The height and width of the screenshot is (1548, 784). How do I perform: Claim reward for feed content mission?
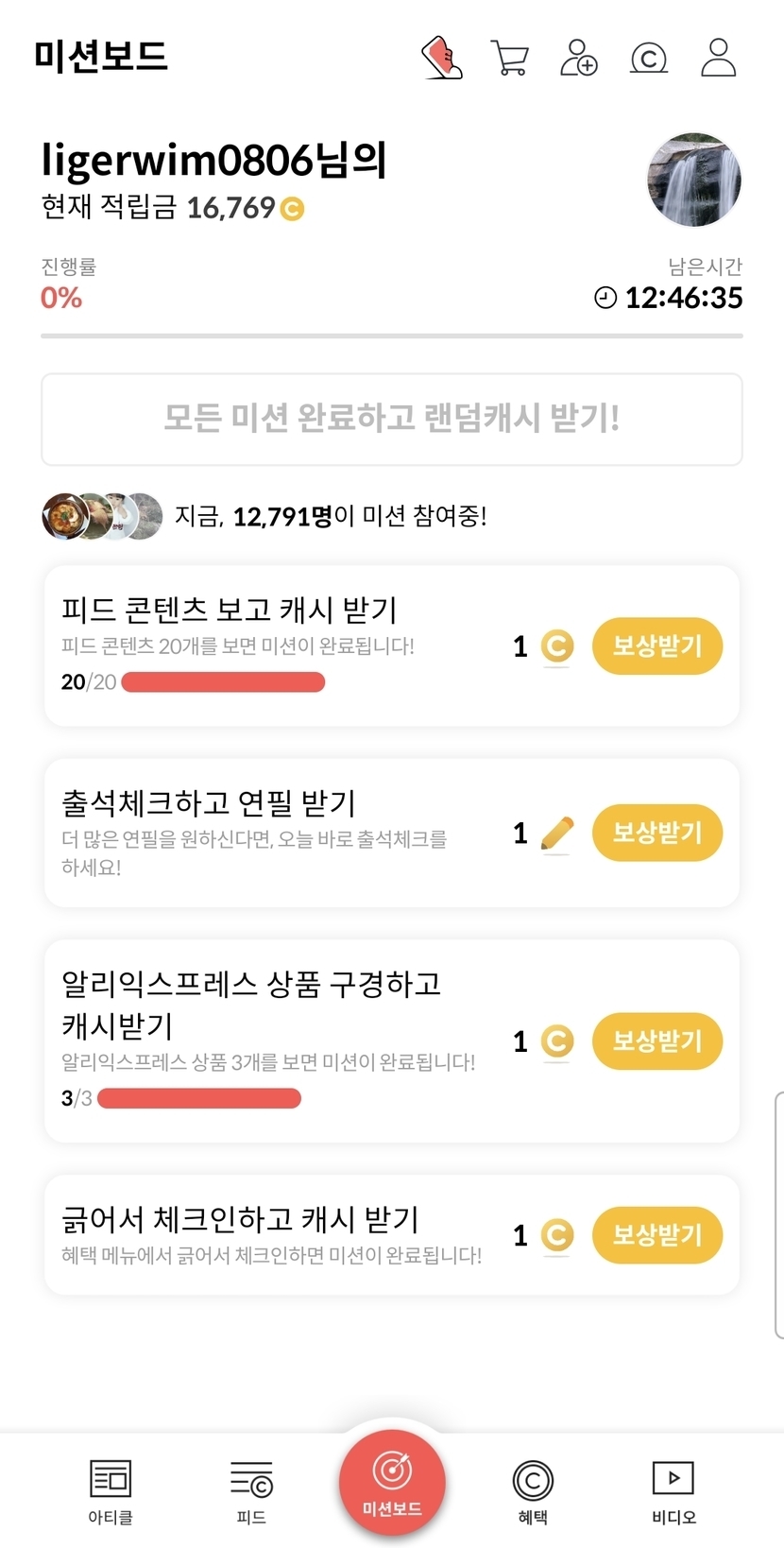pos(657,646)
